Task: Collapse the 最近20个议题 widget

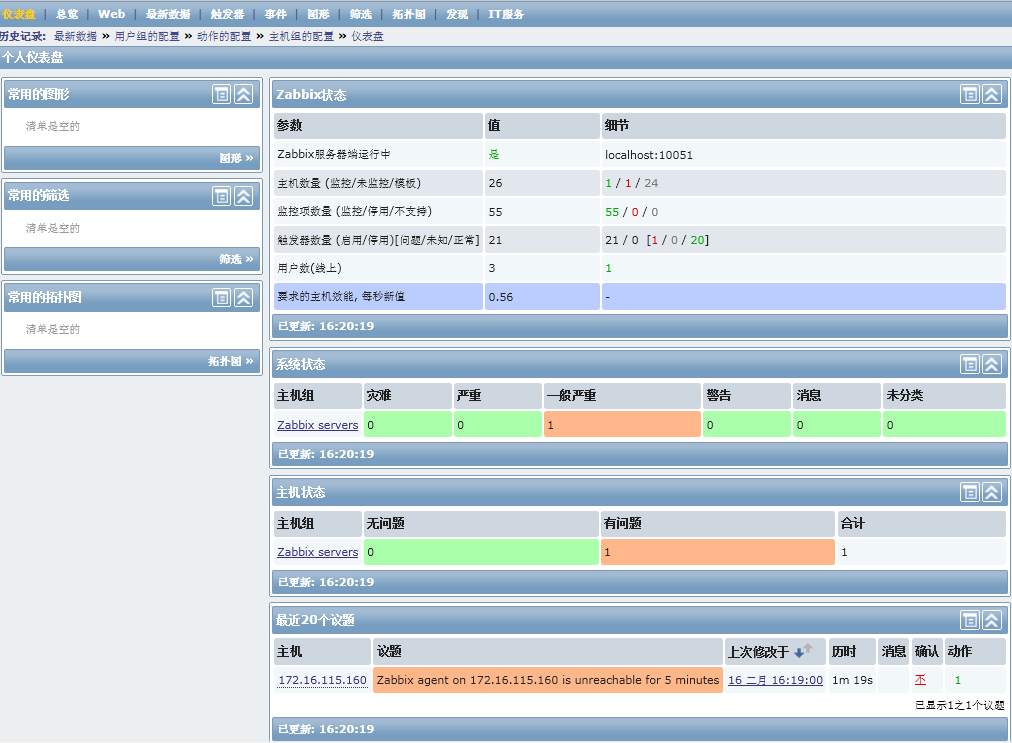Action: (992, 620)
